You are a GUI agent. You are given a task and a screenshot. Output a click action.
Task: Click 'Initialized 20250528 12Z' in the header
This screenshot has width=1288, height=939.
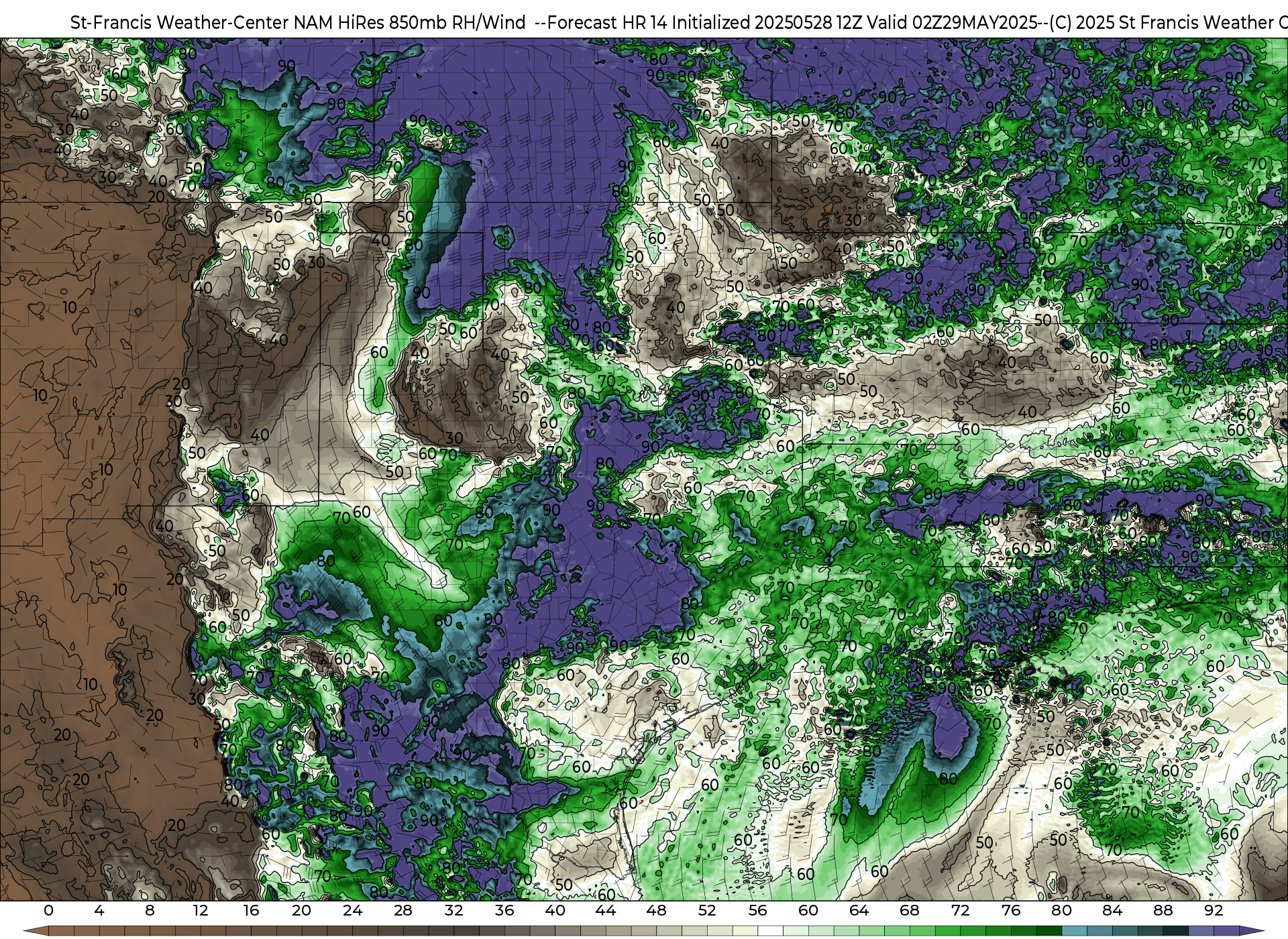pyautogui.click(x=768, y=22)
